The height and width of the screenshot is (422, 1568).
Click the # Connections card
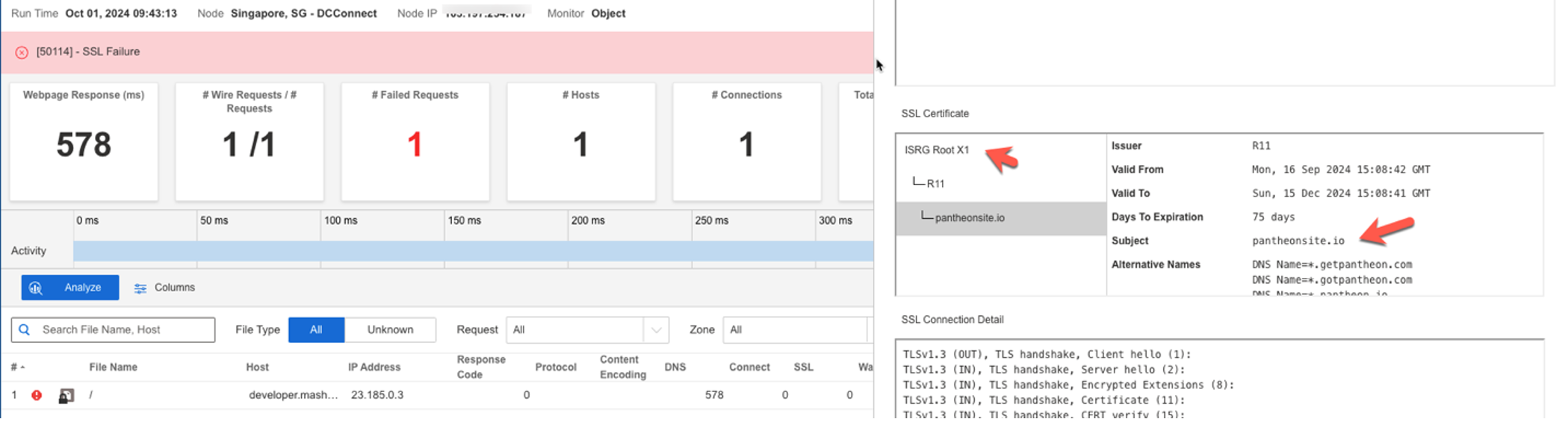click(747, 142)
